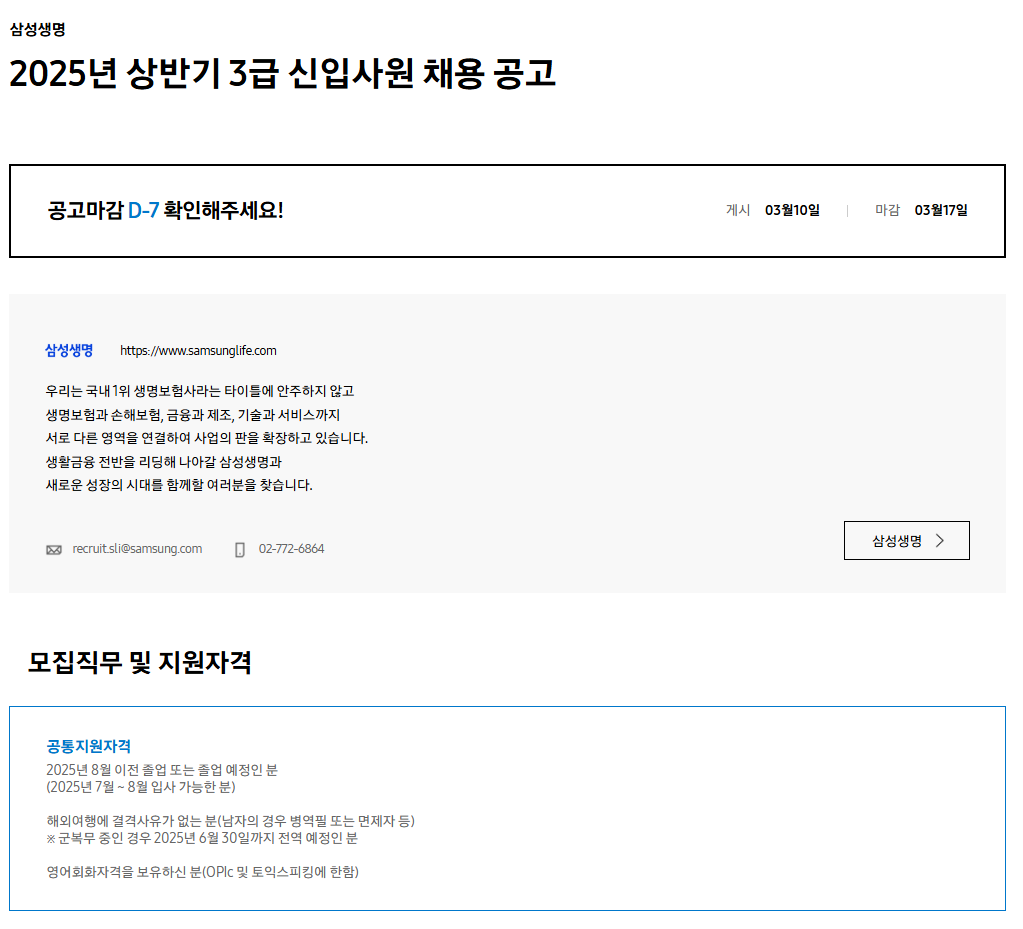Viewport: 1023px width, 929px height.
Task: Click the 모집직무 및 지원자격 heading
Action: [140, 662]
